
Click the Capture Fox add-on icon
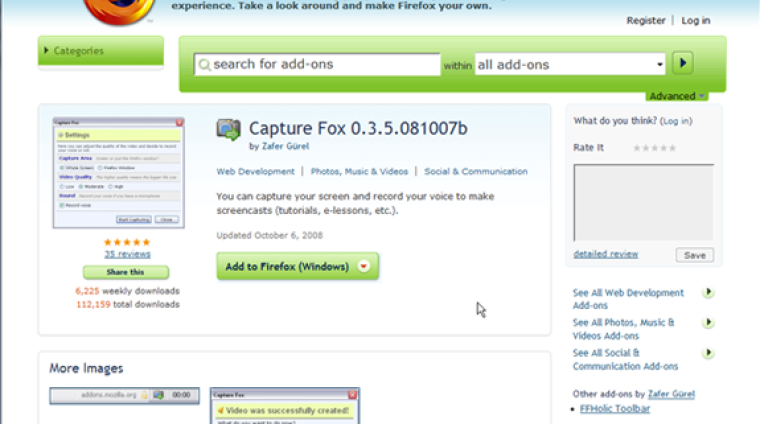coord(228,129)
